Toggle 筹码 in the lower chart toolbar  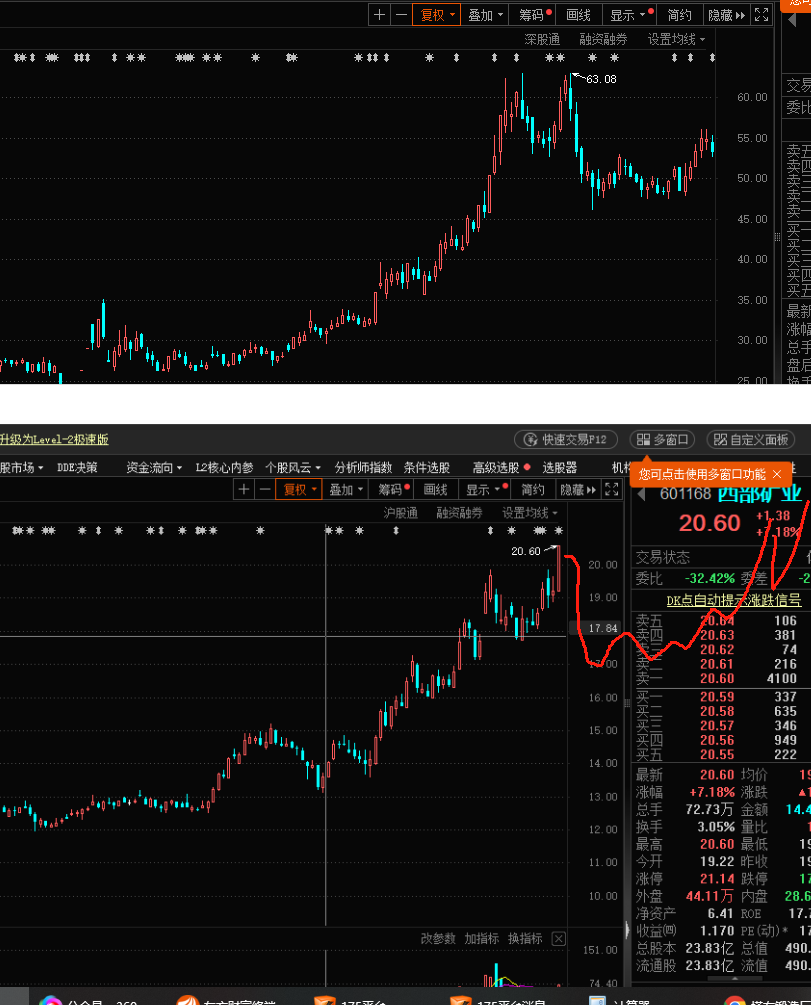click(x=394, y=490)
